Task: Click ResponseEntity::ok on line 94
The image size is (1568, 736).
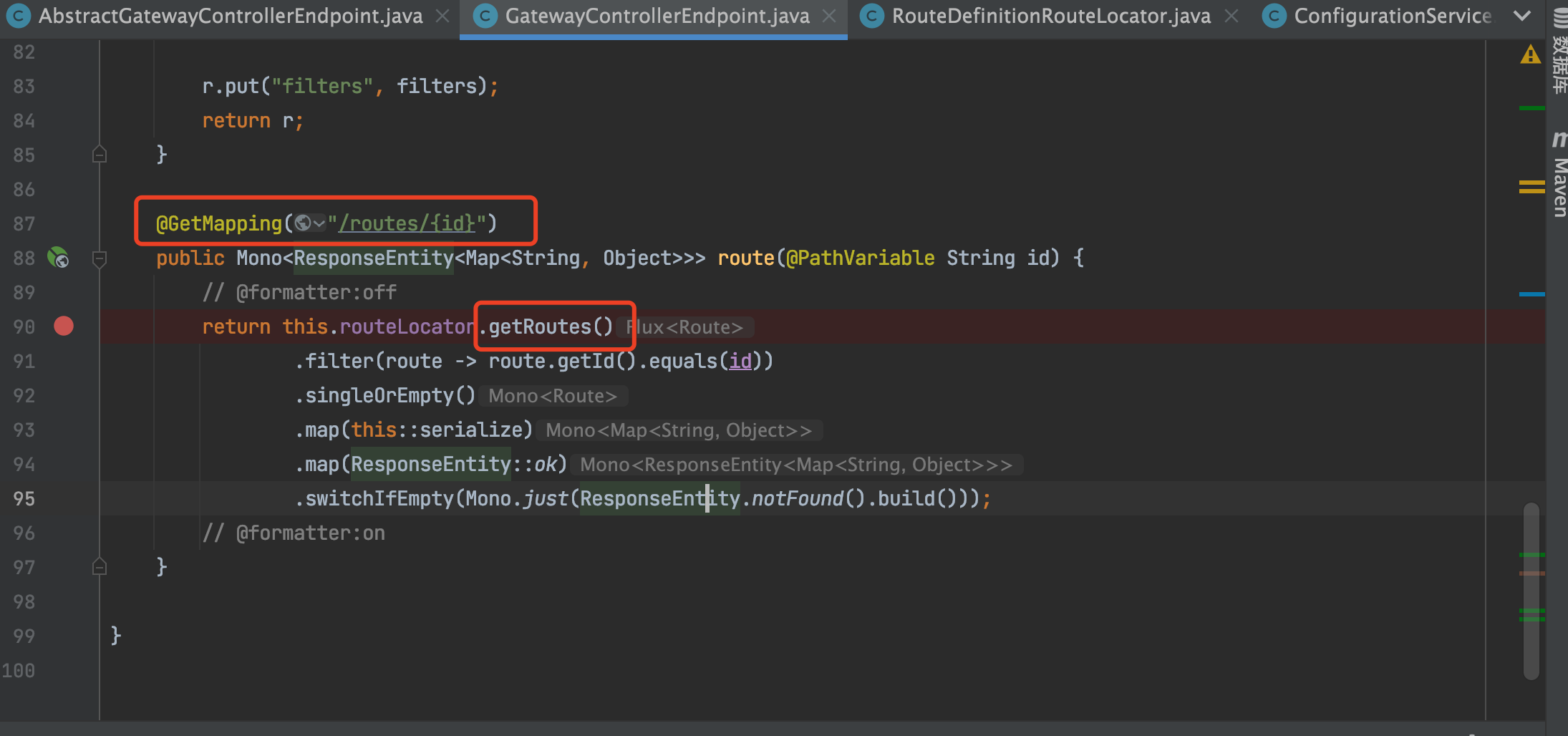Action: coord(454,464)
